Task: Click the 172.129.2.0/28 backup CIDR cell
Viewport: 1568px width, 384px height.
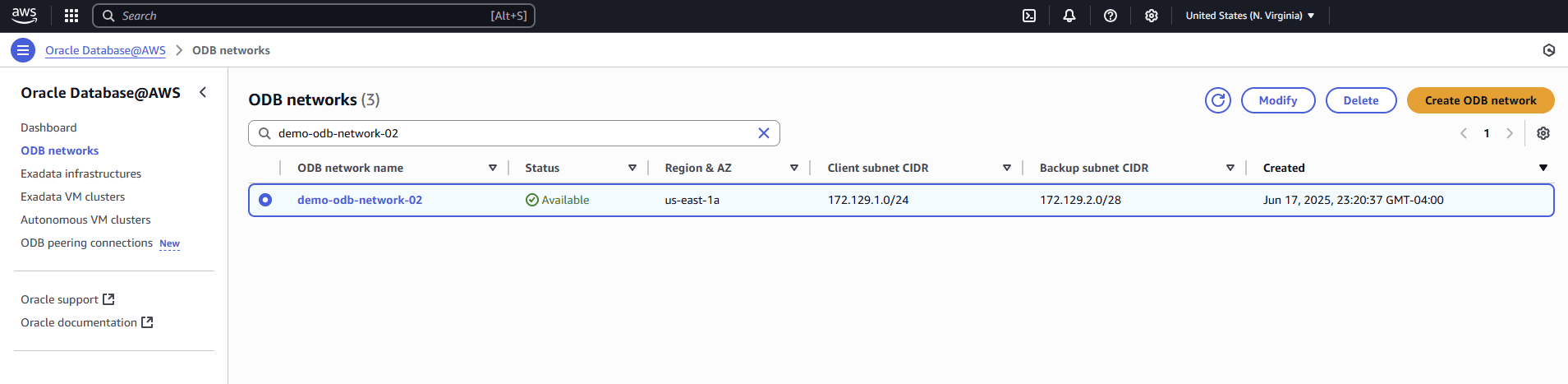Action: (1080, 200)
